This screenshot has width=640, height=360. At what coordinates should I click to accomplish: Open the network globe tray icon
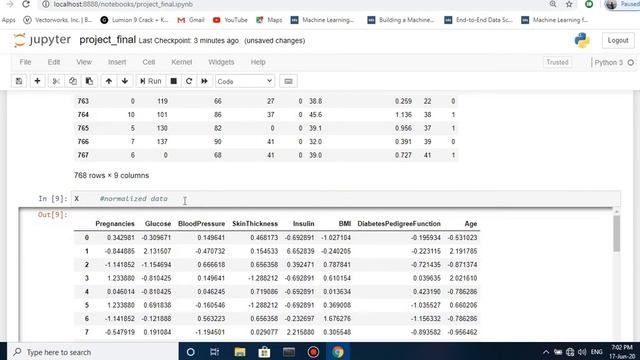tap(570, 352)
